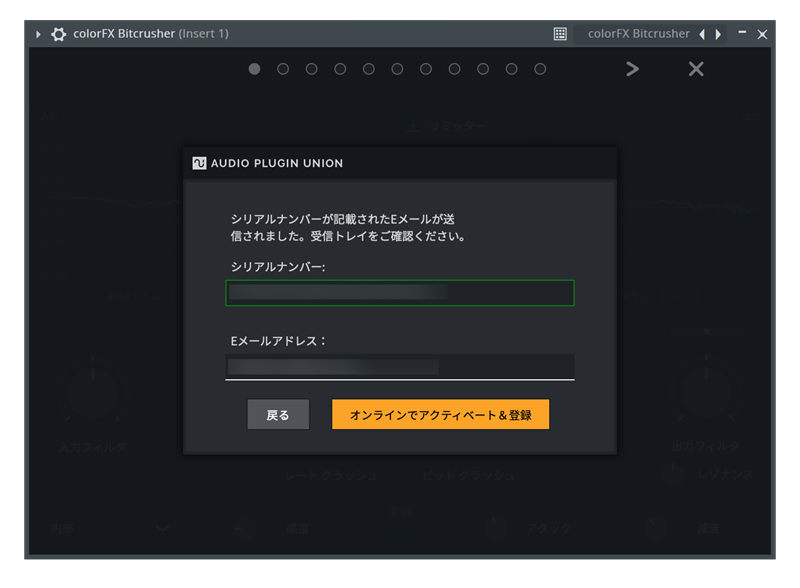Screen dimensions: 800x588
Task: Click the AUDIO PLUGIN UNION header text
Action: pos(277,163)
